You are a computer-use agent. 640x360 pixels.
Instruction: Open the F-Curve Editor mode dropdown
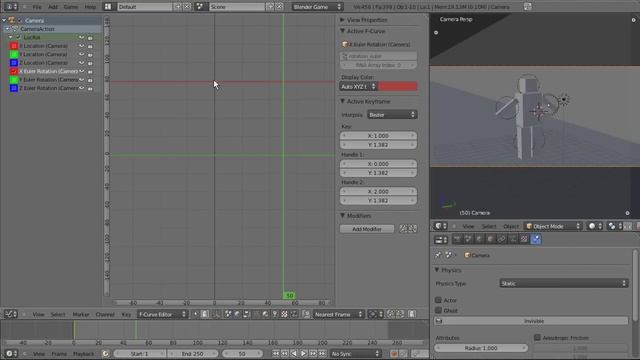coord(162,314)
